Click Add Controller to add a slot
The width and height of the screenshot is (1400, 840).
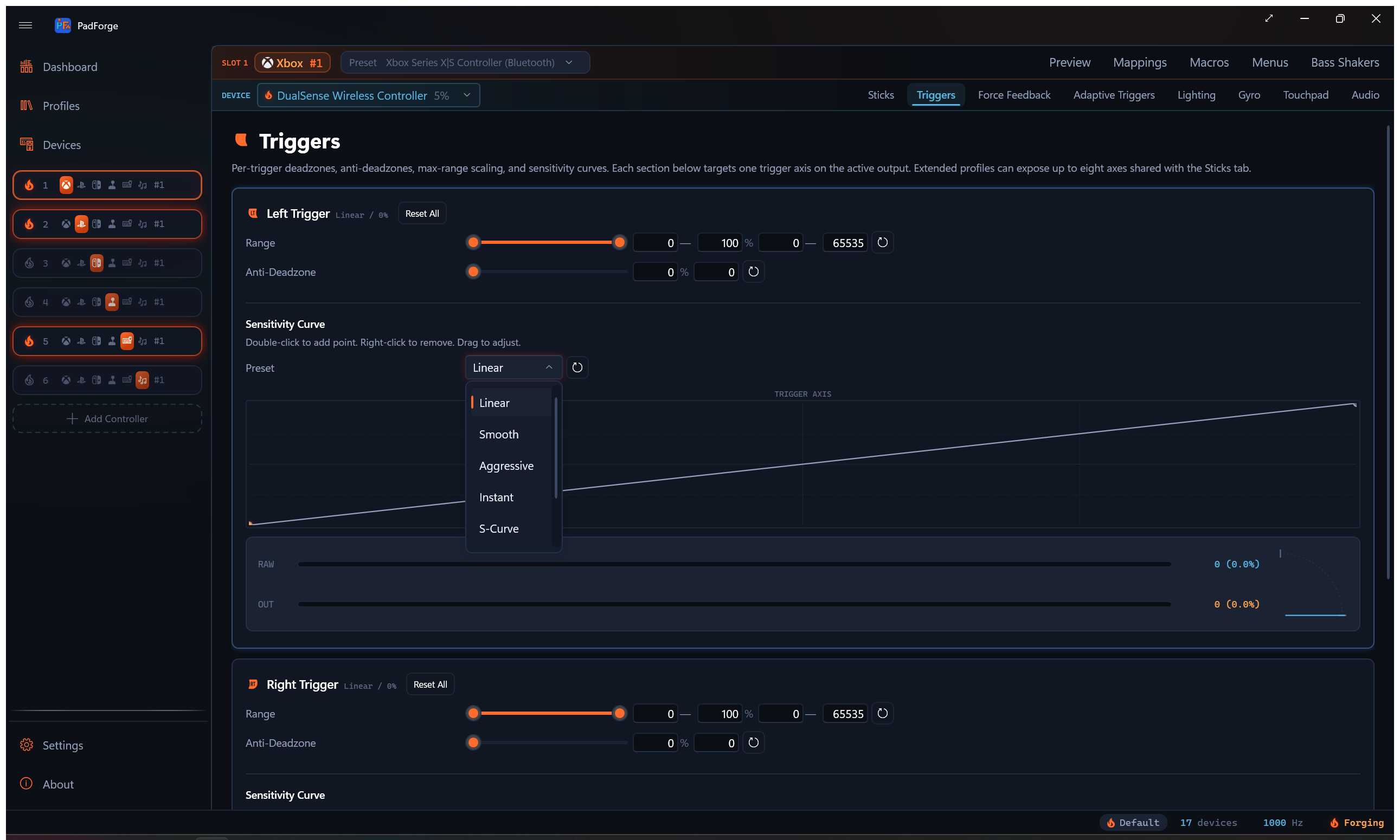coord(107,419)
